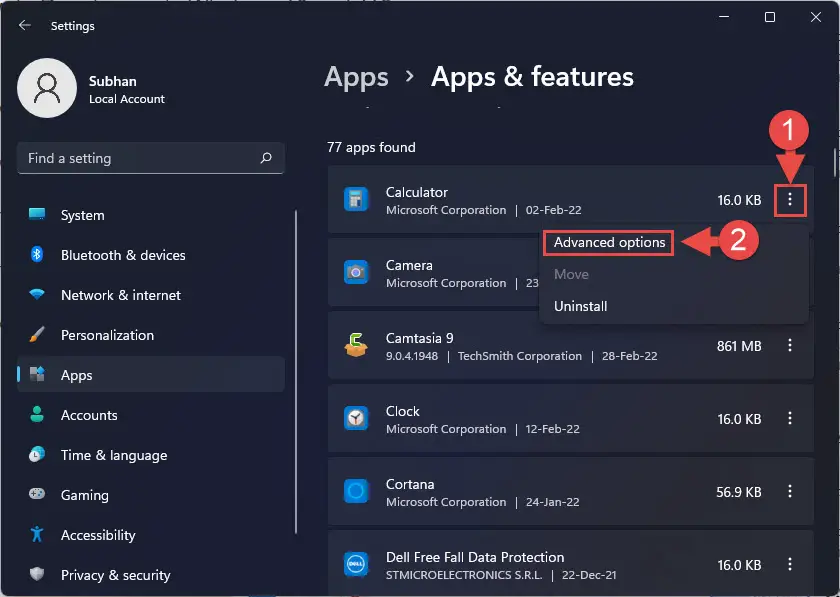Click the Subhan user avatar

[x=47, y=88]
